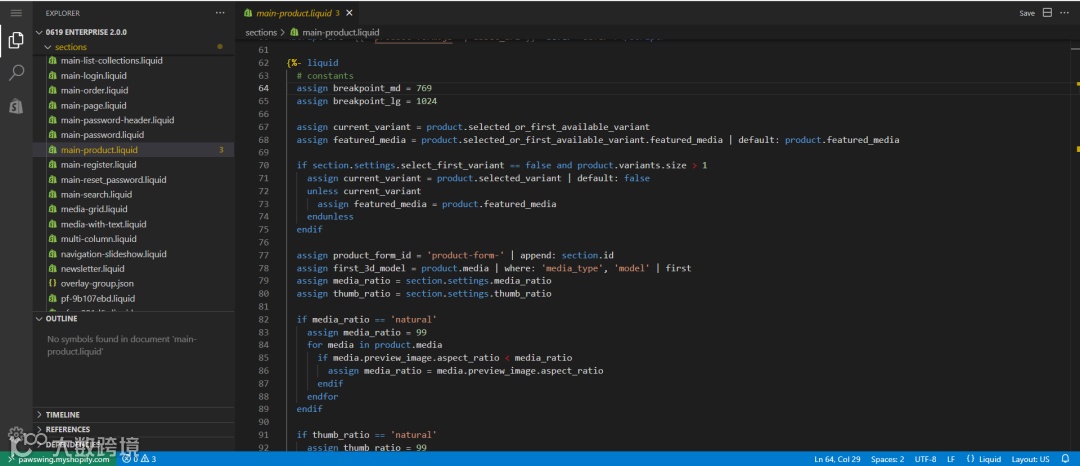The image size is (1080, 466).
Task: Open main-register.liquid file
Action: point(98,165)
